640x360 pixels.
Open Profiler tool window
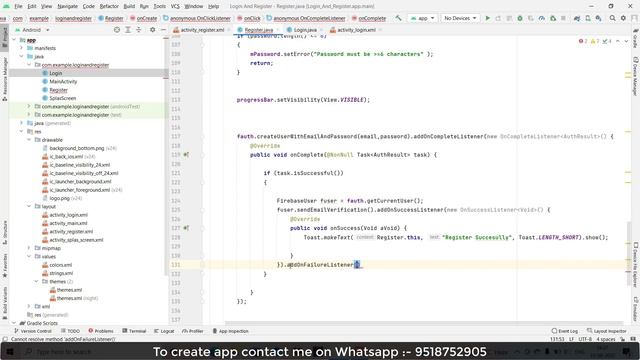pos(193,331)
